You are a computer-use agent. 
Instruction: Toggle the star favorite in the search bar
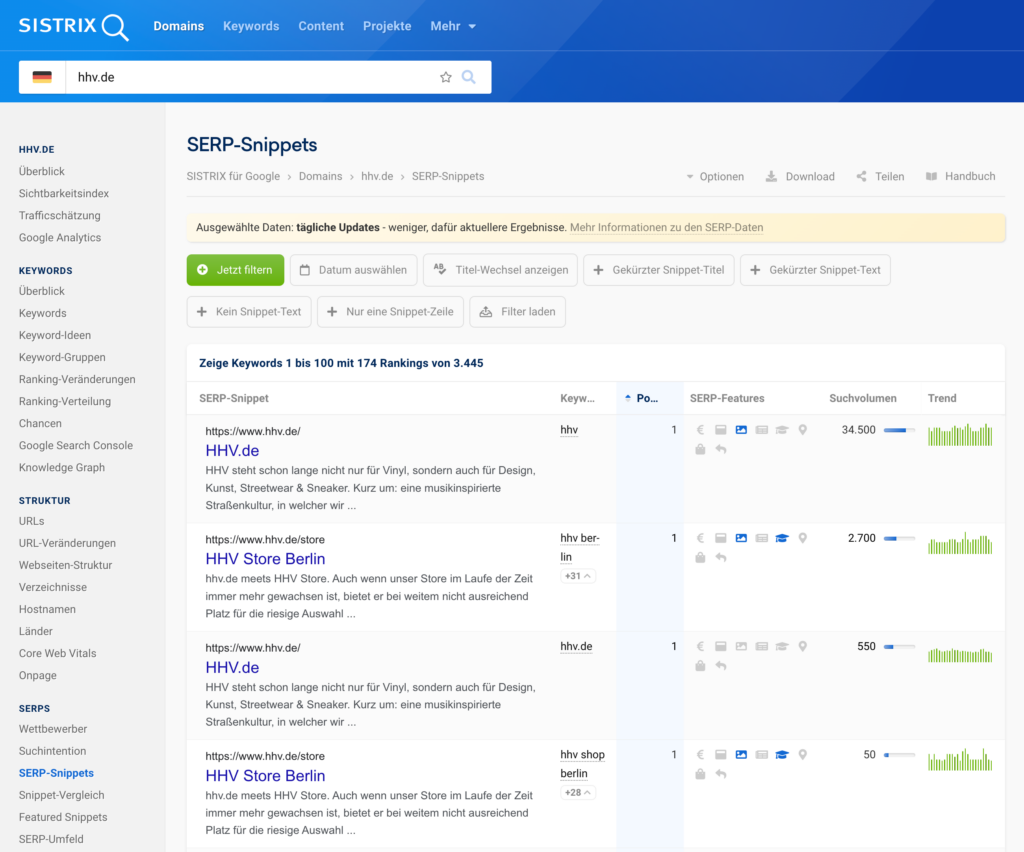tap(445, 76)
